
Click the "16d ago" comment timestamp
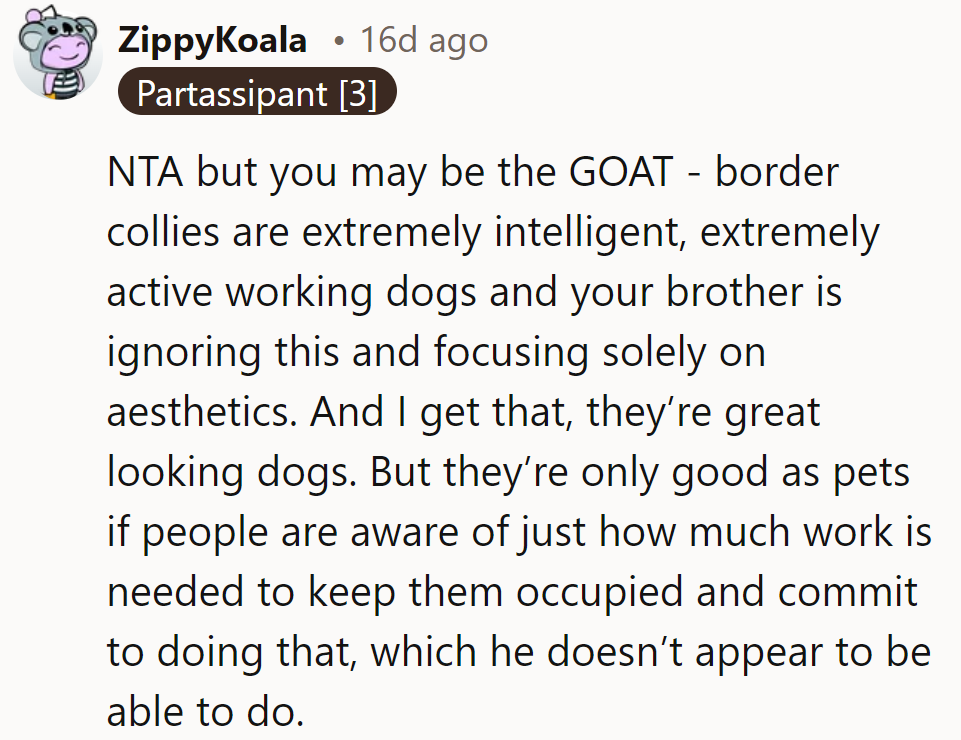click(424, 40)
